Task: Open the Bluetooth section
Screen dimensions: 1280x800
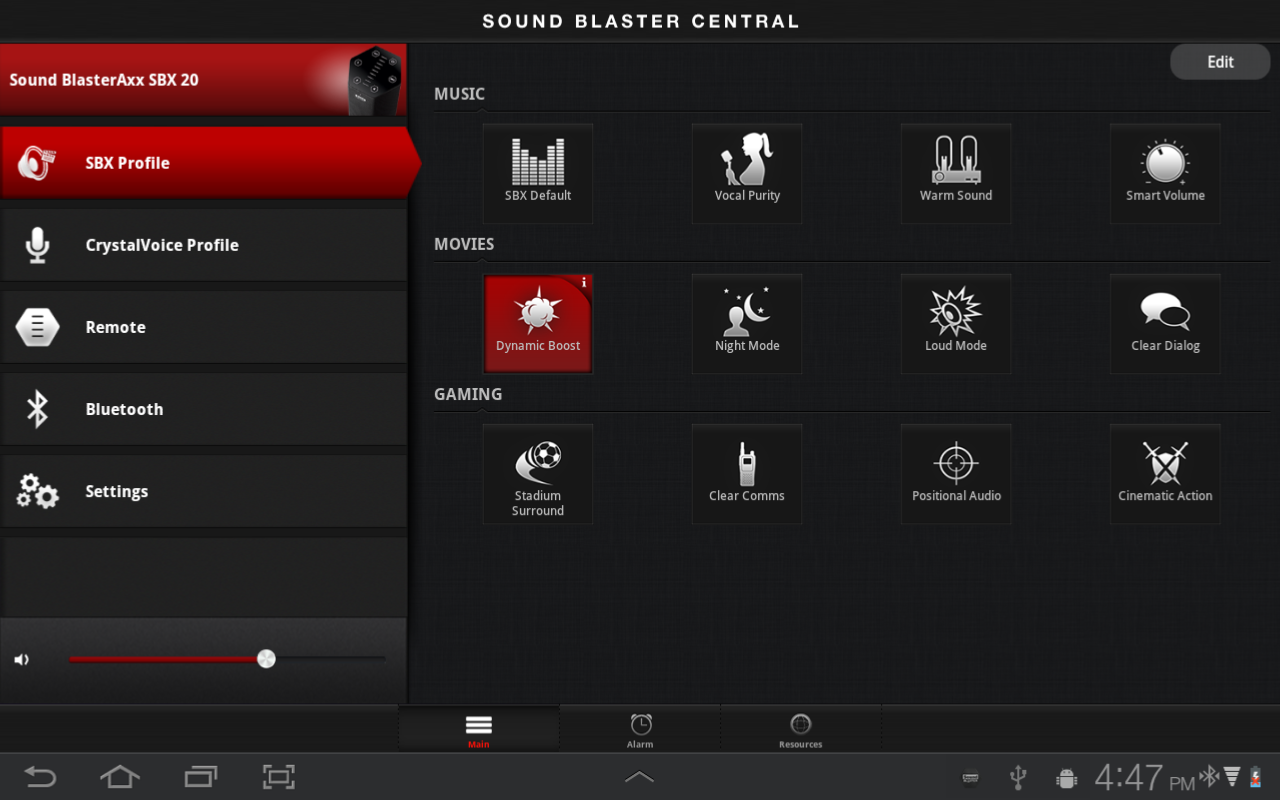Action: tap(204, 409)
